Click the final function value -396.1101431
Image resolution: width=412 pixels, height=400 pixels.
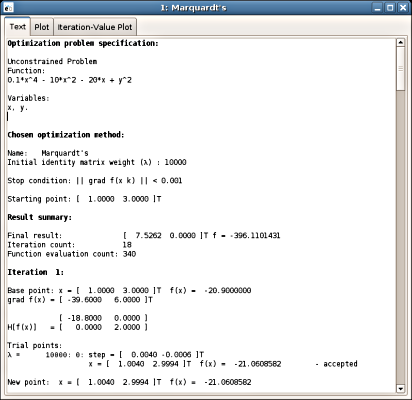click(x=255, y=236)
